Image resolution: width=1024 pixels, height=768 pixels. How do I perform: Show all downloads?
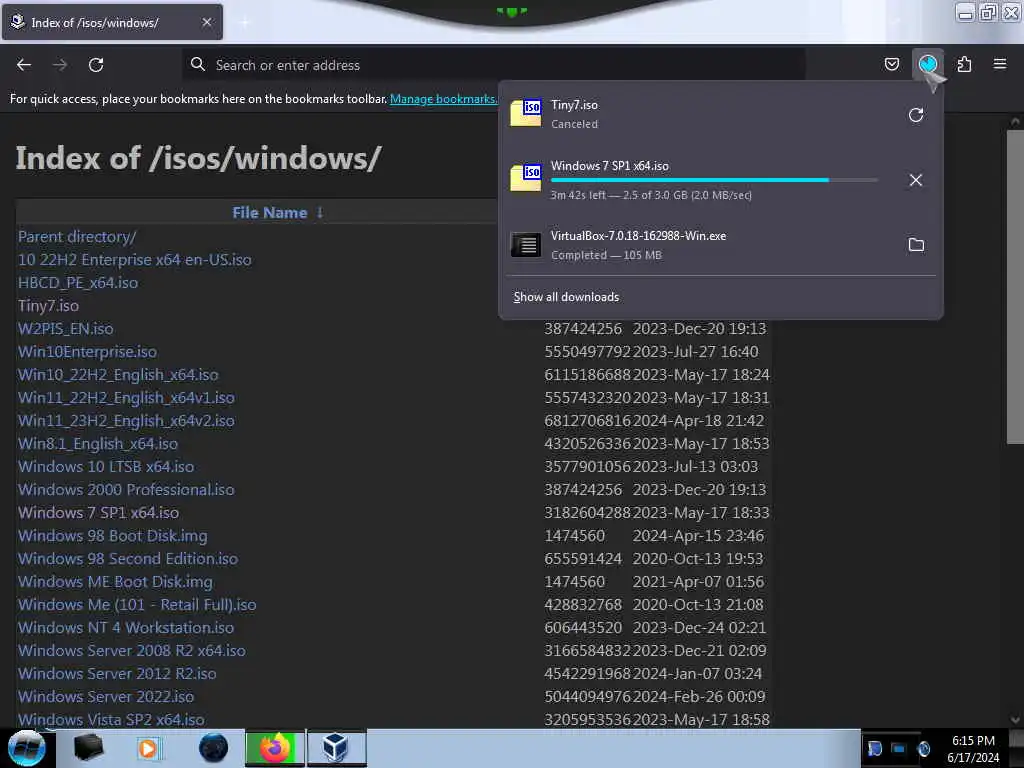coord(566,297)
